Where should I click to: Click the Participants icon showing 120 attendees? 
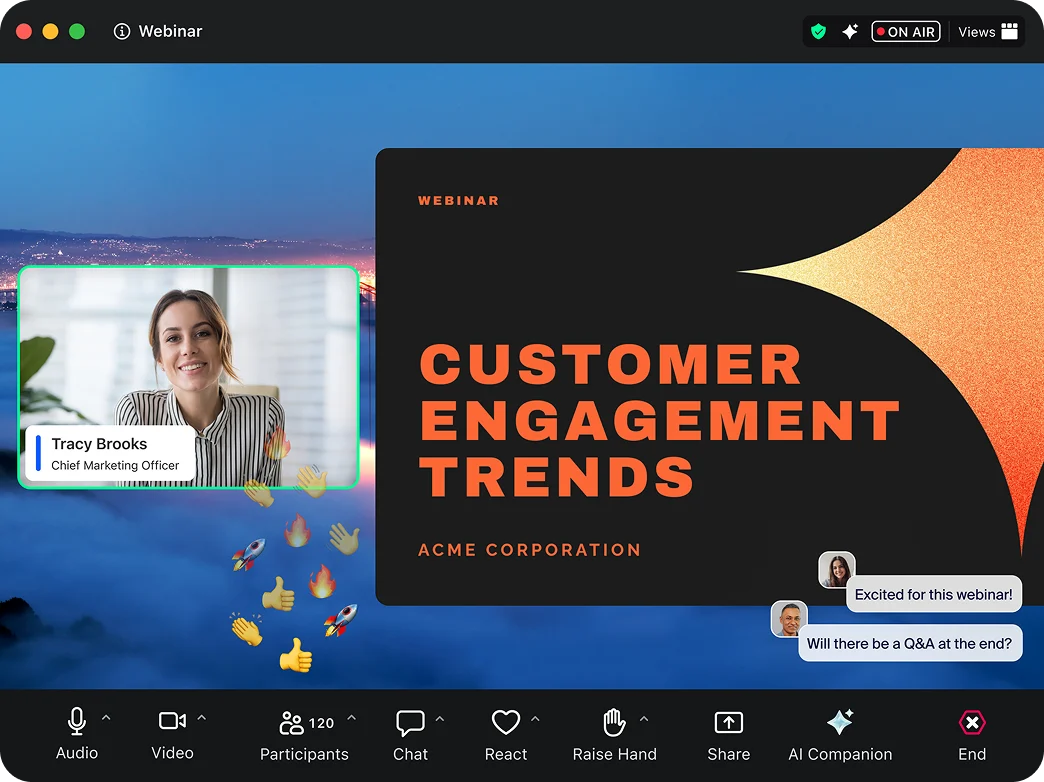(x=291, y=721)
